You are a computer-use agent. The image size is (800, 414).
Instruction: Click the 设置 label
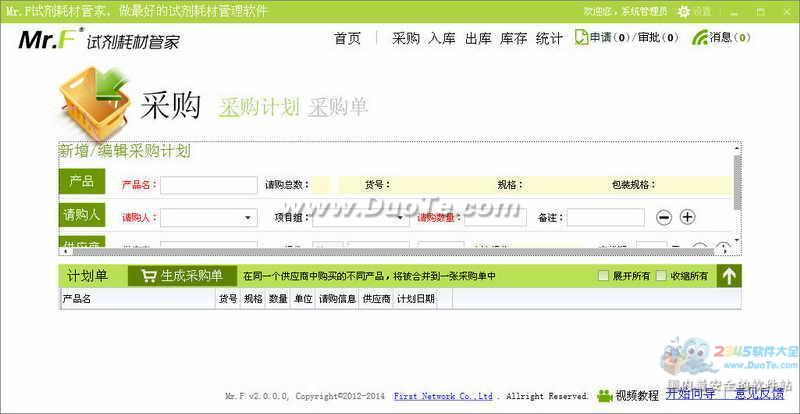click(x=702, y=11)
